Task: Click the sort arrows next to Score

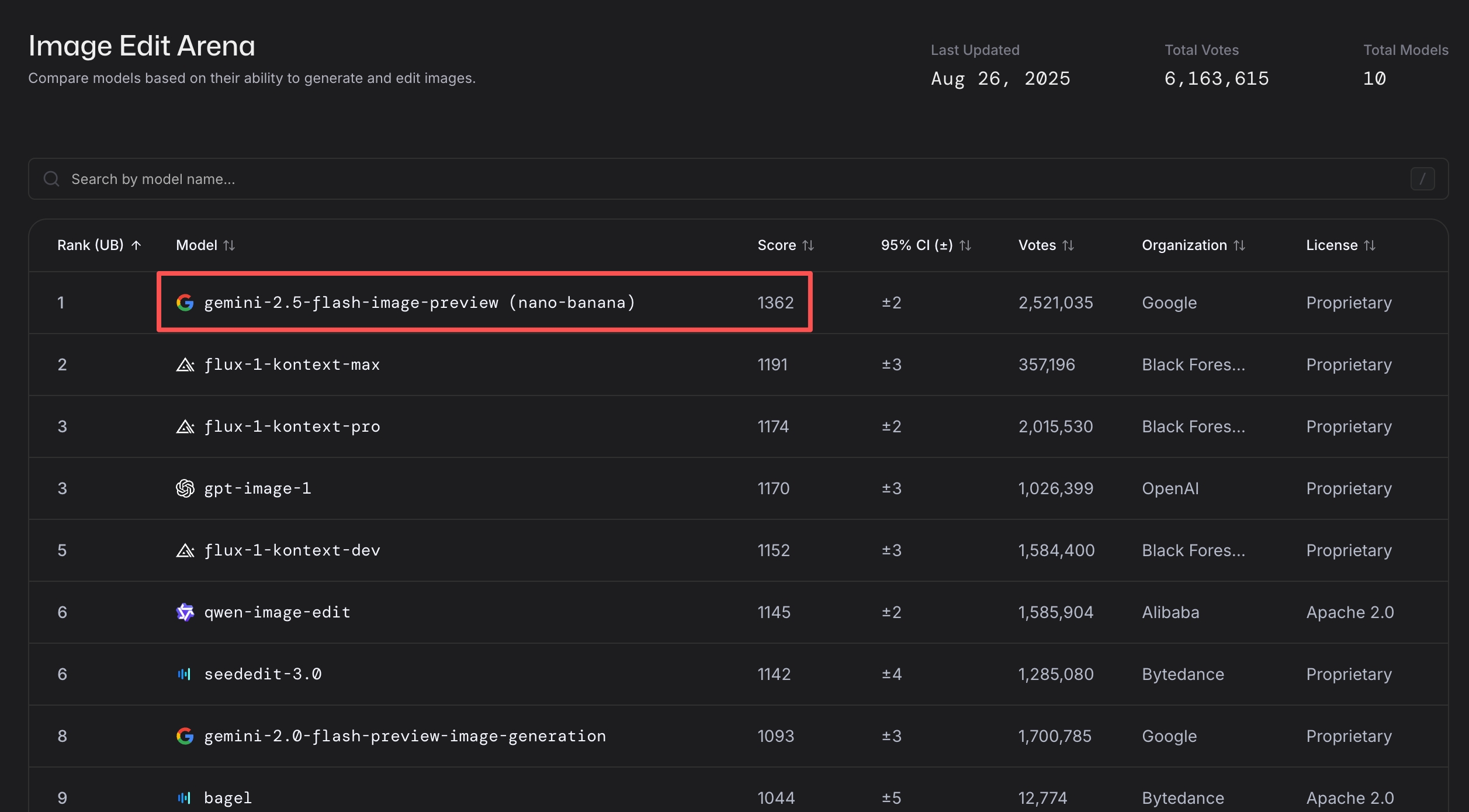Action: (808, 245)
